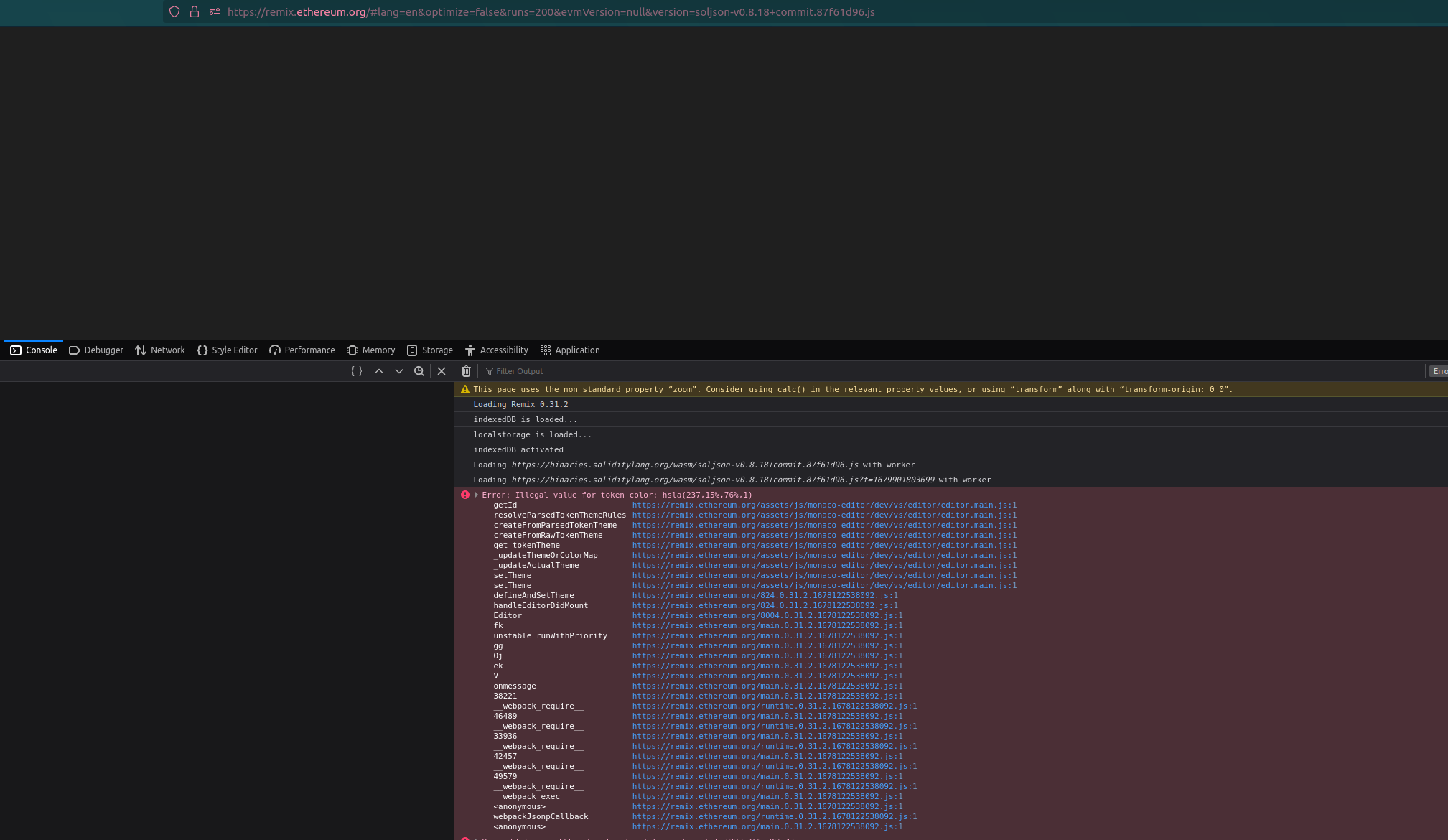
Task: Open the Accessibility panel tab
Action: pos(496,350)
